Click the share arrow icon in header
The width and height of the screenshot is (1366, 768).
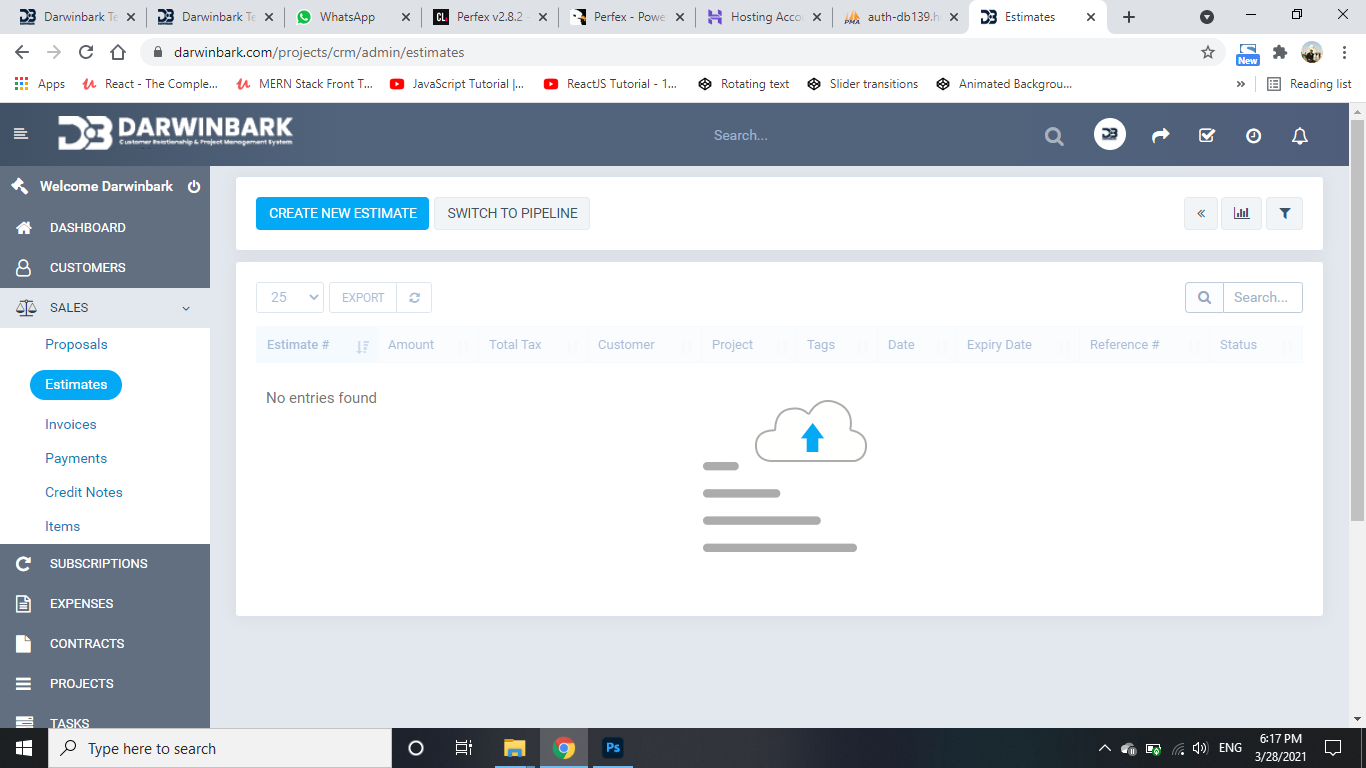[1160, 136]
